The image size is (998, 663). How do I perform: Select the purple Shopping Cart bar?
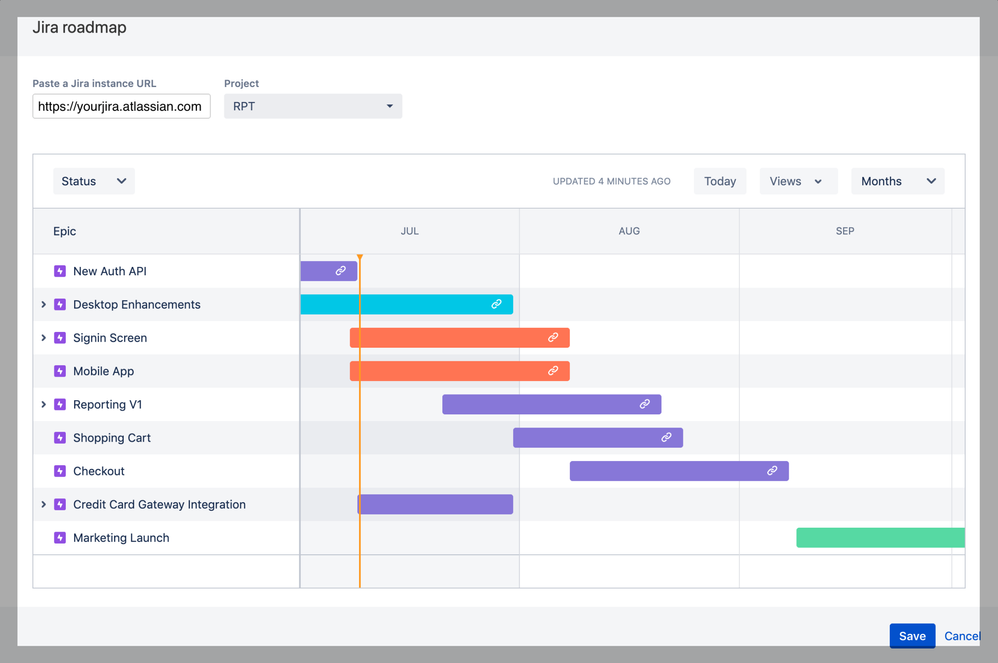pyautogui.click(x=598, y=438)
